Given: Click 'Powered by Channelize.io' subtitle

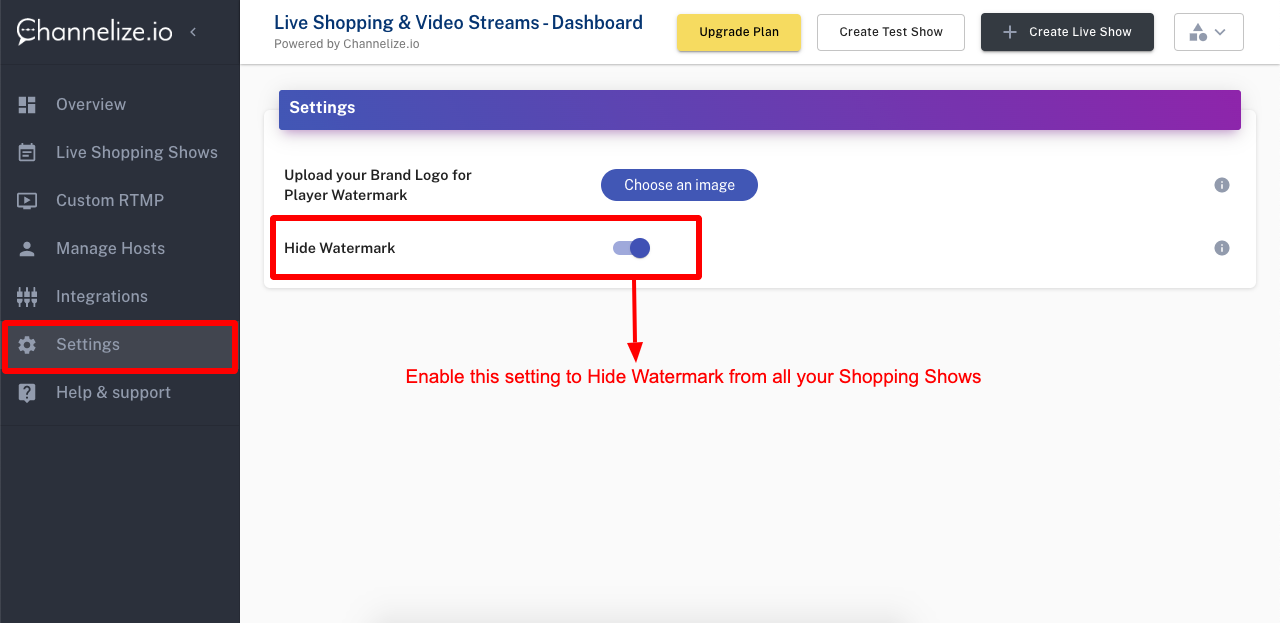Looking at the screenshot, I should 347,44.
